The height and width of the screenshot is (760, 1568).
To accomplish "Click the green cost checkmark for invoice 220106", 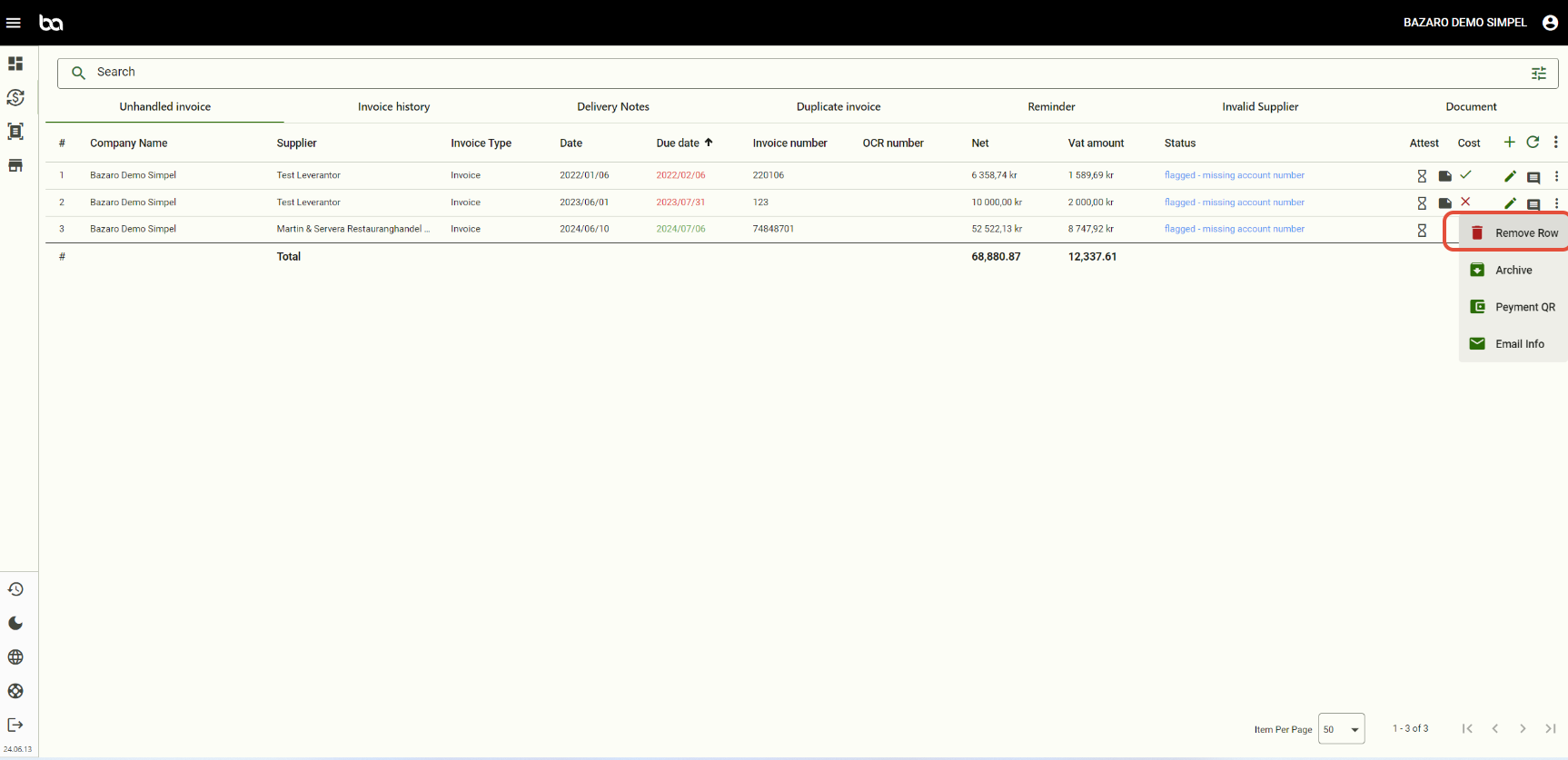I will click(x=1465, y=174).
